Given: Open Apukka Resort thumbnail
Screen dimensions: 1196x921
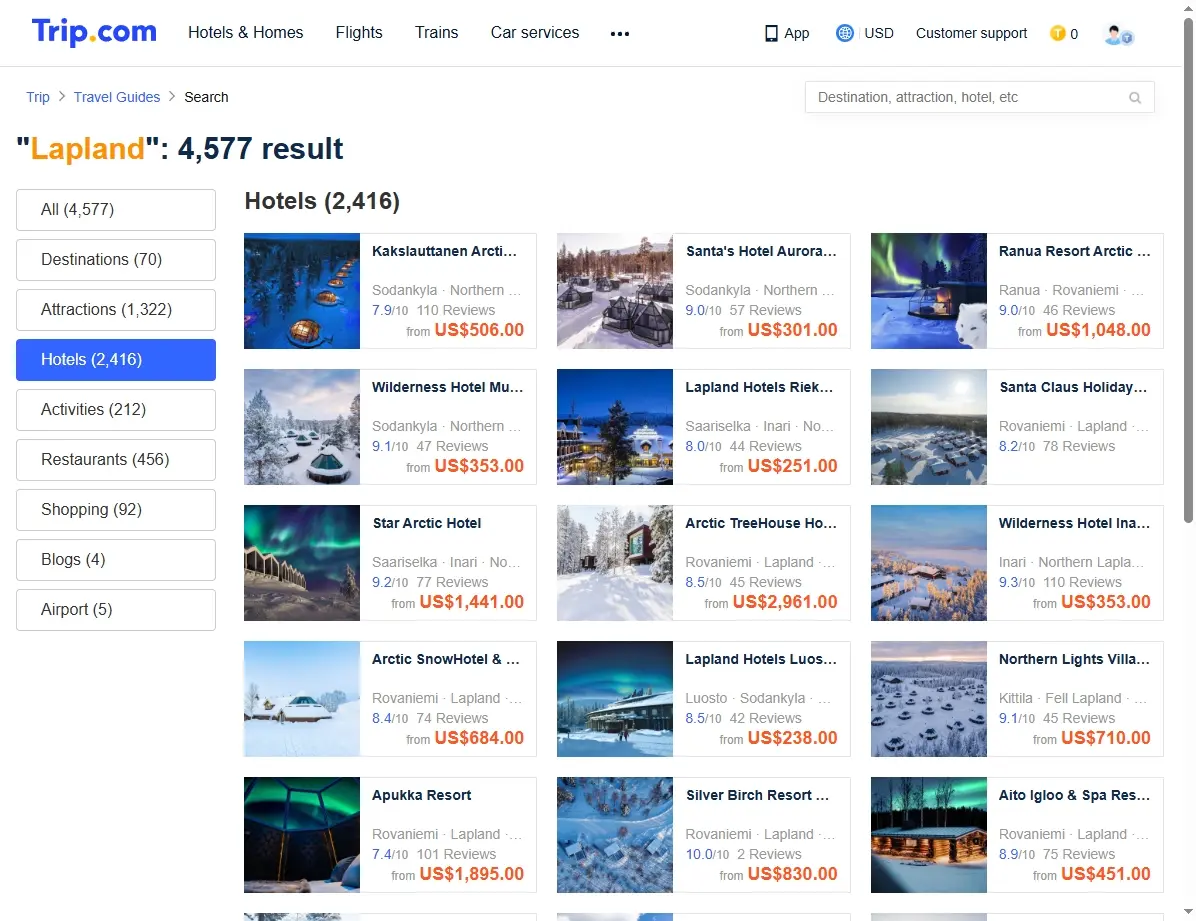Looking at the screenshot, I should (302, 835).
